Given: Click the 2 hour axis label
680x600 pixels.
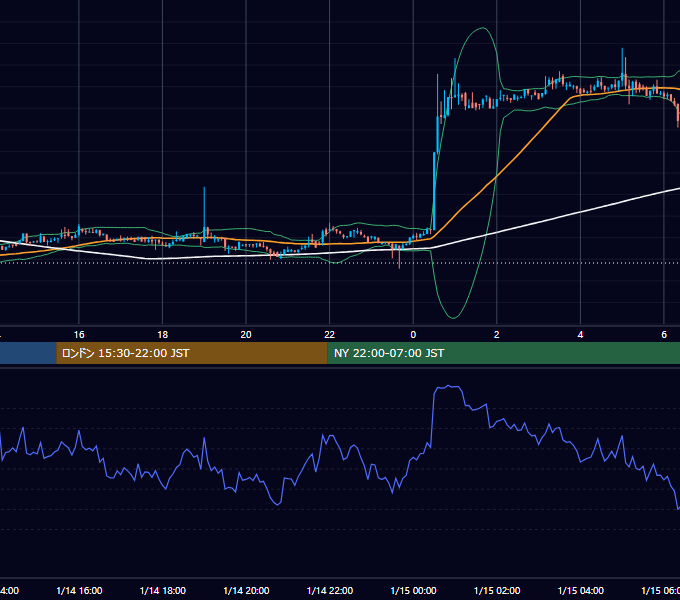Looking at the screenshot, I should (497, 335).
